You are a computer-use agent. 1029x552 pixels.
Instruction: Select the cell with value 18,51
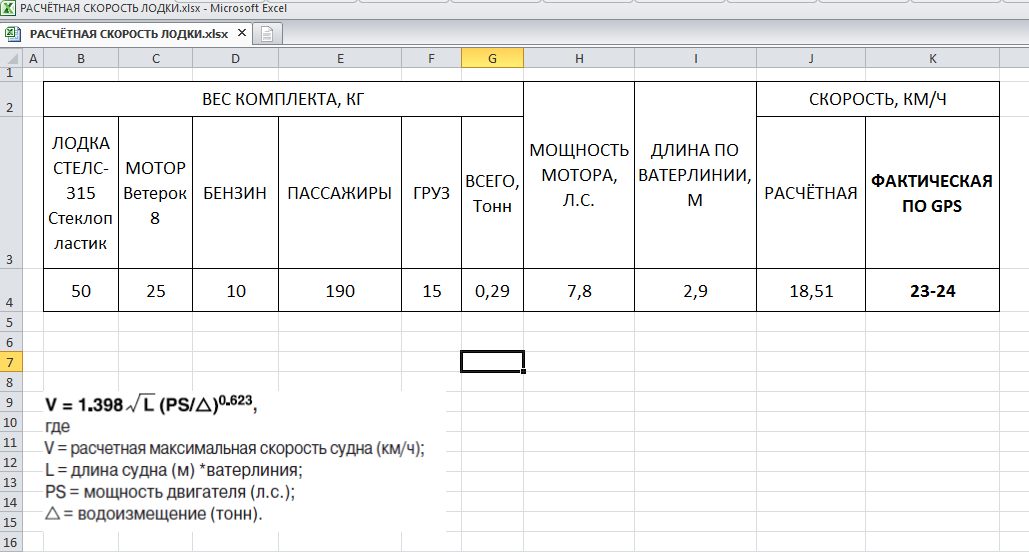(x=810, y=290)
